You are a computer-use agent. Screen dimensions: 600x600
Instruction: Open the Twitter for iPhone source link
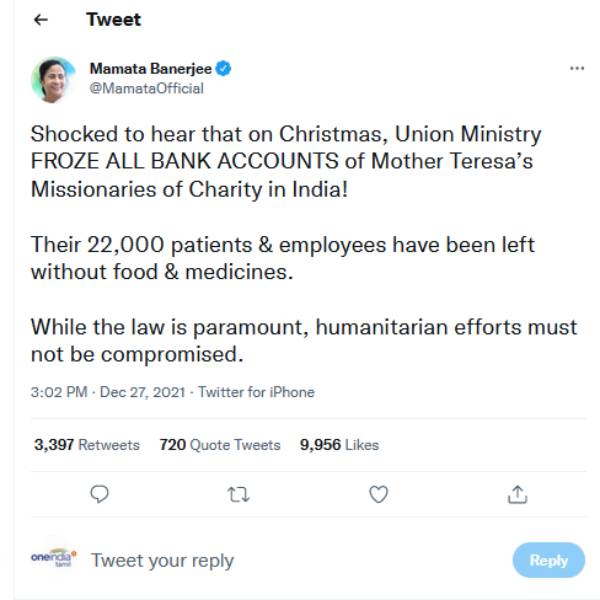pos(256,392)
